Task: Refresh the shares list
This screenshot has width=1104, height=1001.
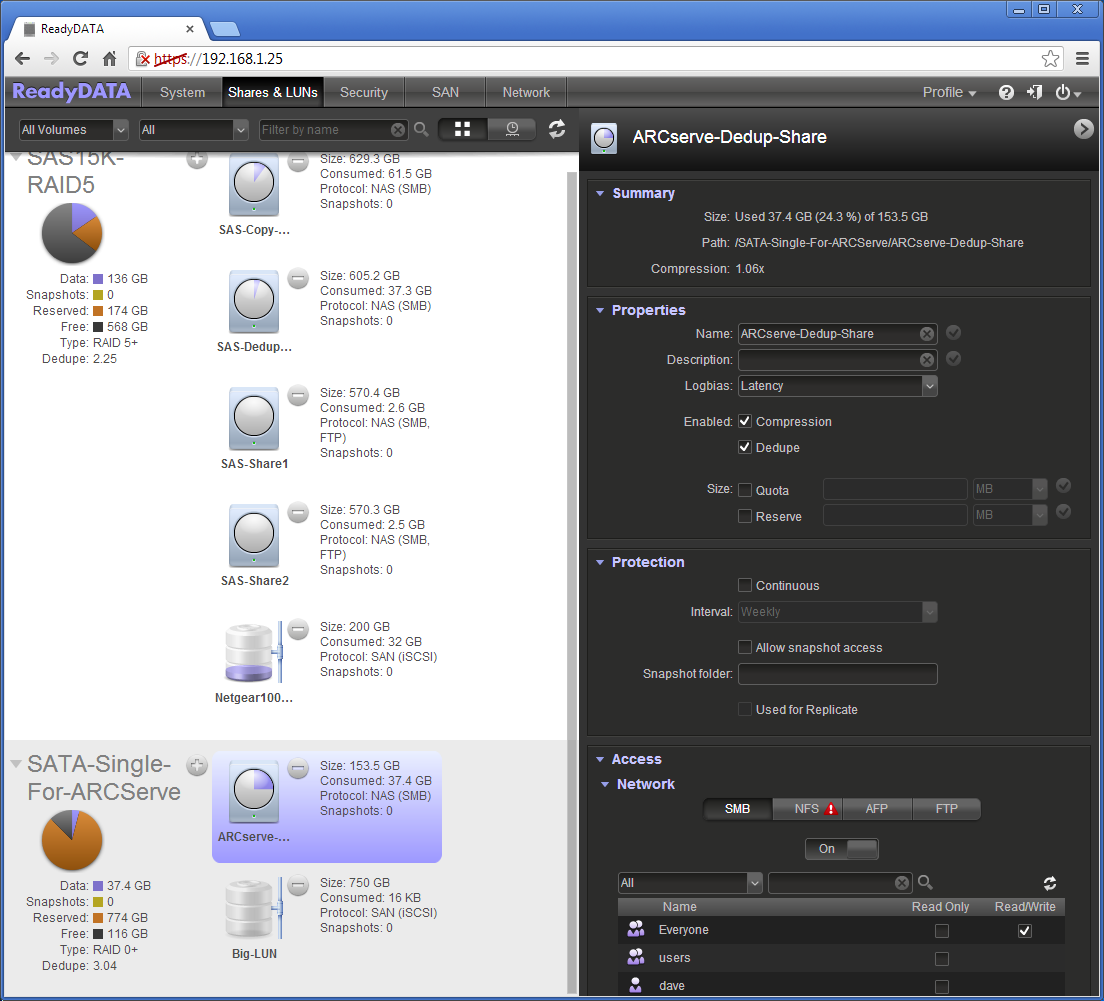Action: tap(556, 129)
